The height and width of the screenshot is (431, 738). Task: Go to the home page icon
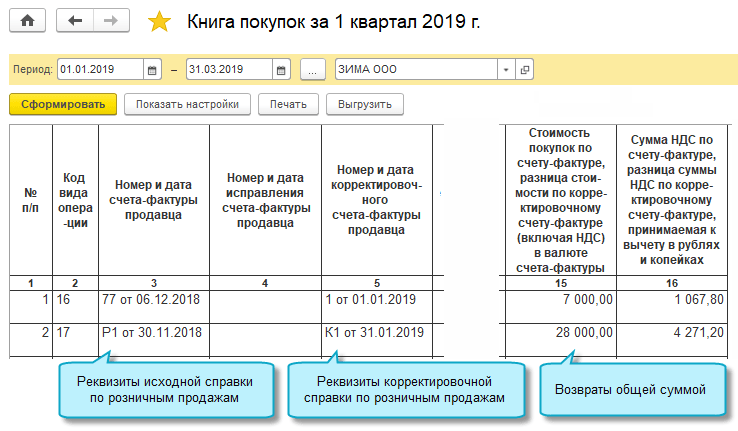click(27, 21)
